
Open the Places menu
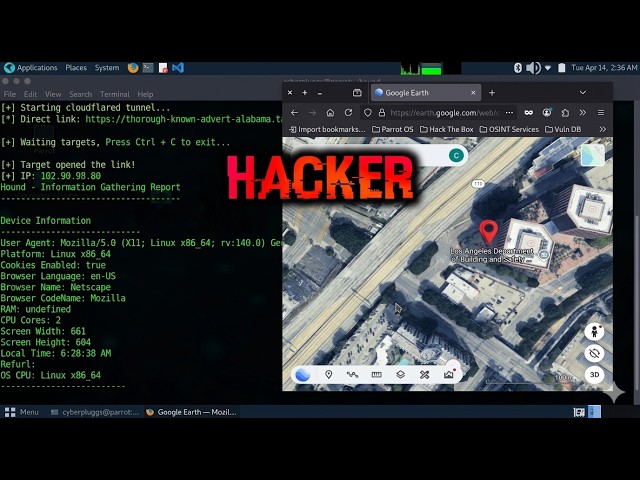coord(76,68)
